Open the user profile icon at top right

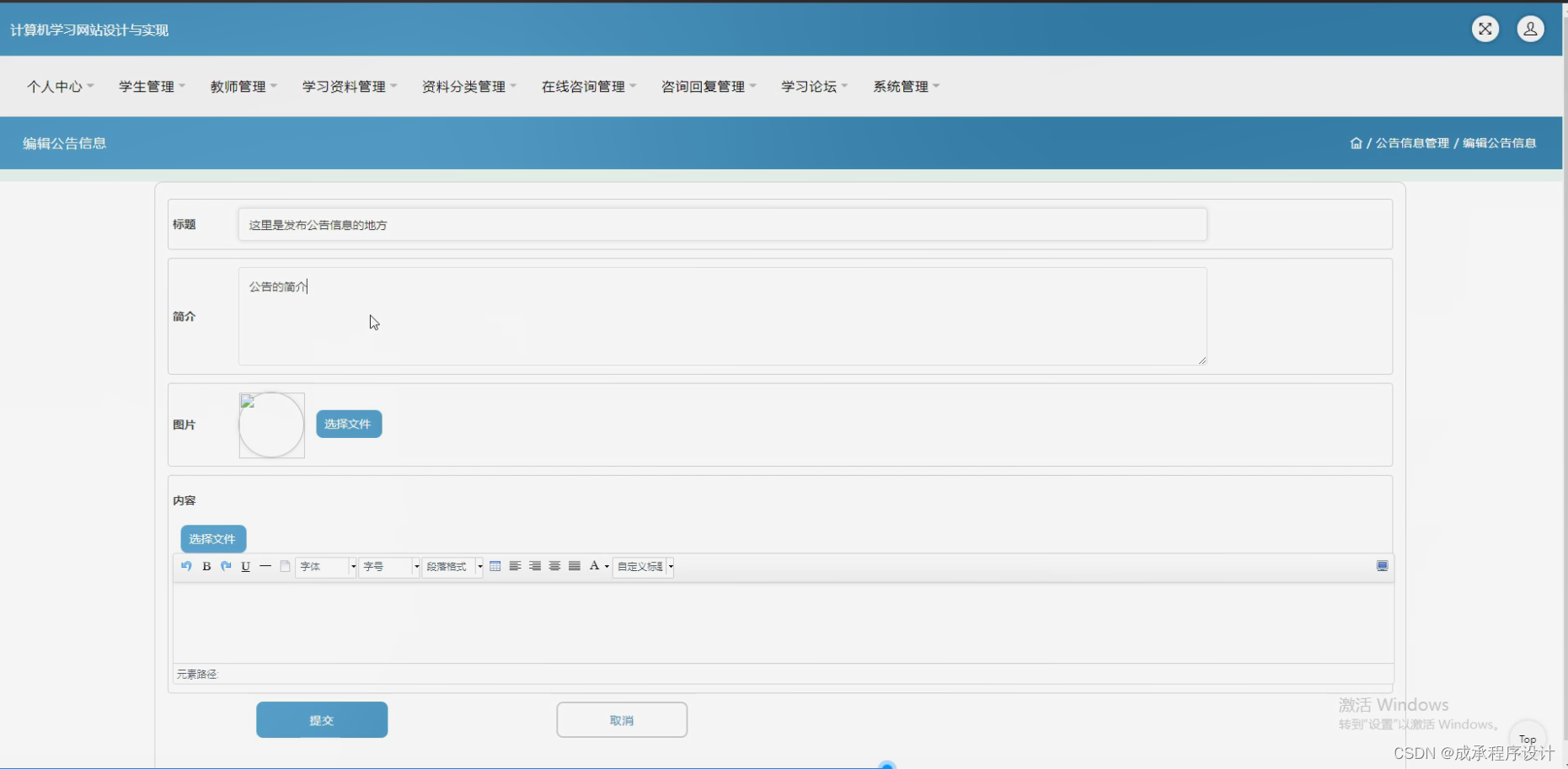pos(1529,29)
